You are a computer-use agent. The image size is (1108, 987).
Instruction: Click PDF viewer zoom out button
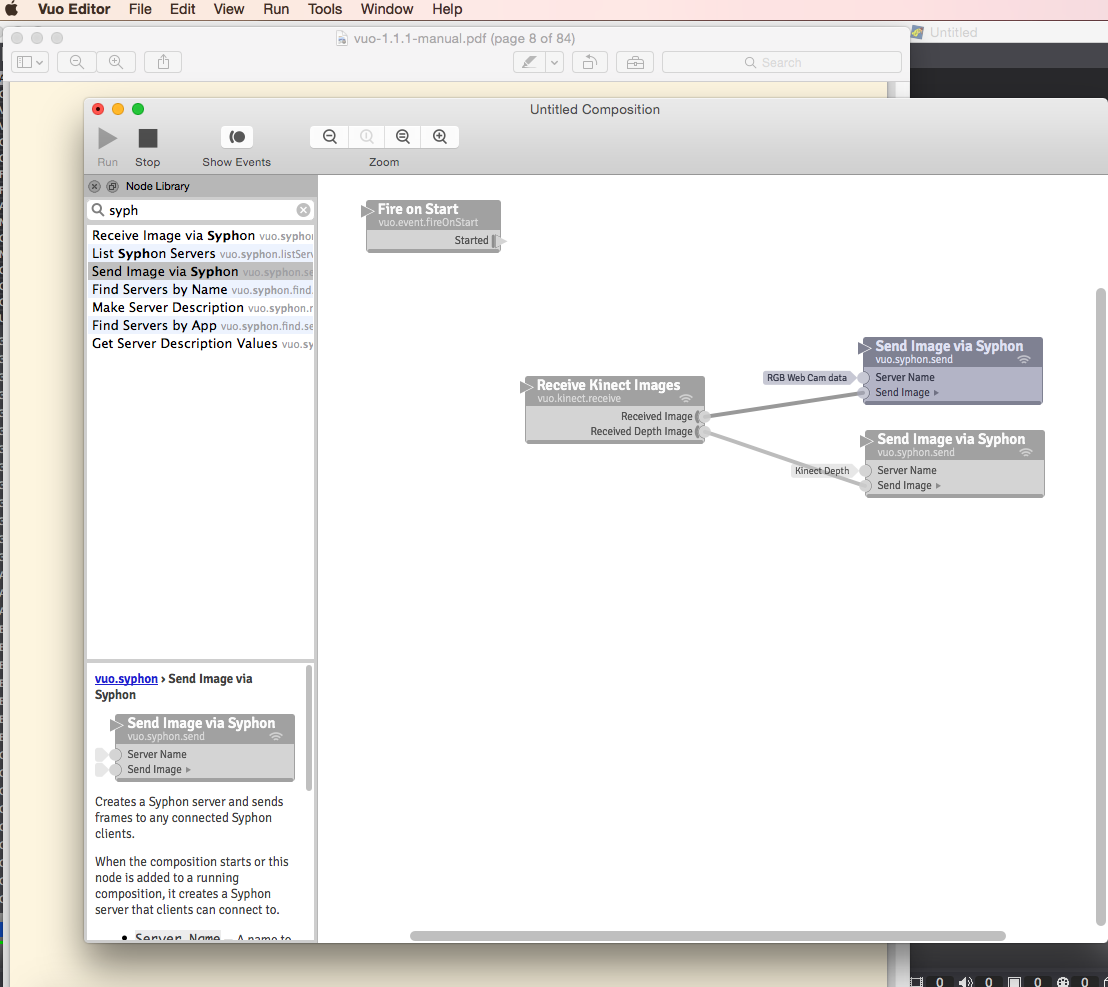pyautogui.click(x=76, y=62)
